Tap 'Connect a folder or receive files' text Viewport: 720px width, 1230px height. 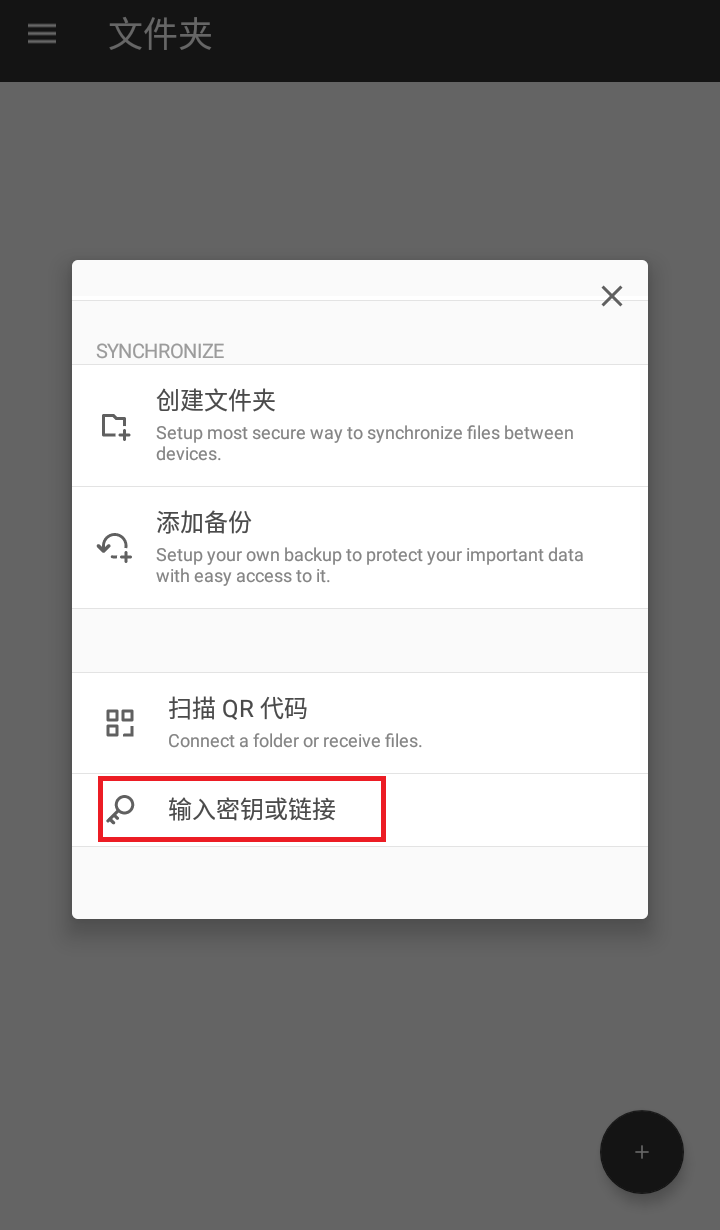coord(295,741)
